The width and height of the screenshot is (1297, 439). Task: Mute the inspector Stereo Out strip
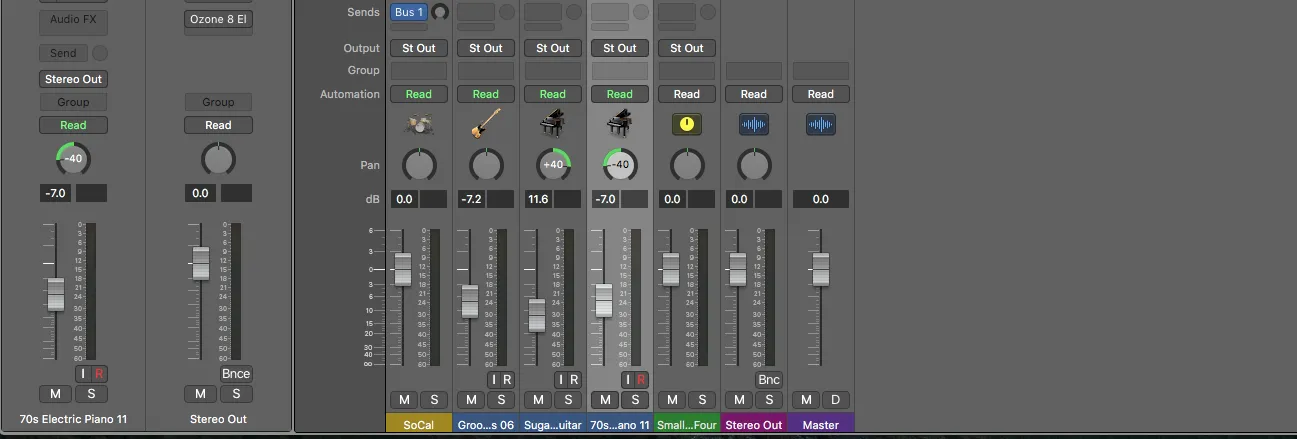pyautogui.click(x=201, y=394)
